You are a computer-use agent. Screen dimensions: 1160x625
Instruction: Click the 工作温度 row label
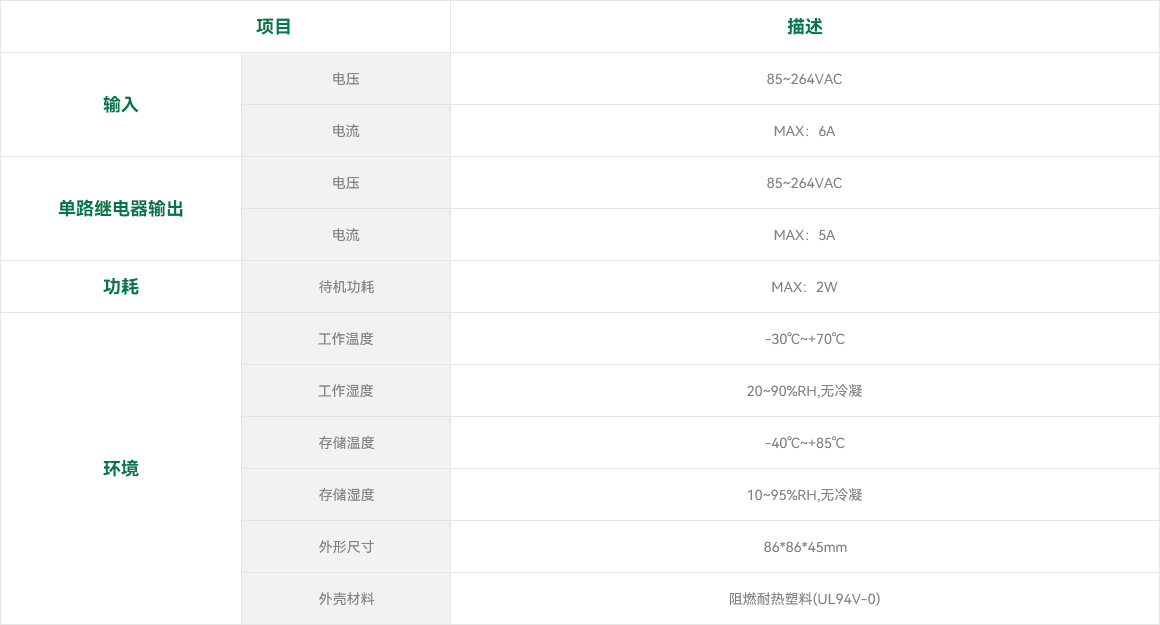click(346, 339)
